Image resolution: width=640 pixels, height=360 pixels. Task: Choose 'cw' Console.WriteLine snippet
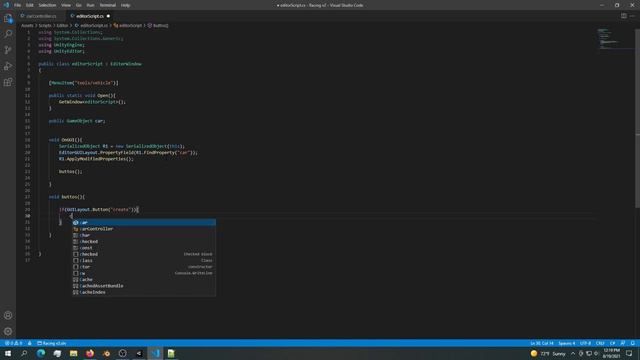coord(144,273)
